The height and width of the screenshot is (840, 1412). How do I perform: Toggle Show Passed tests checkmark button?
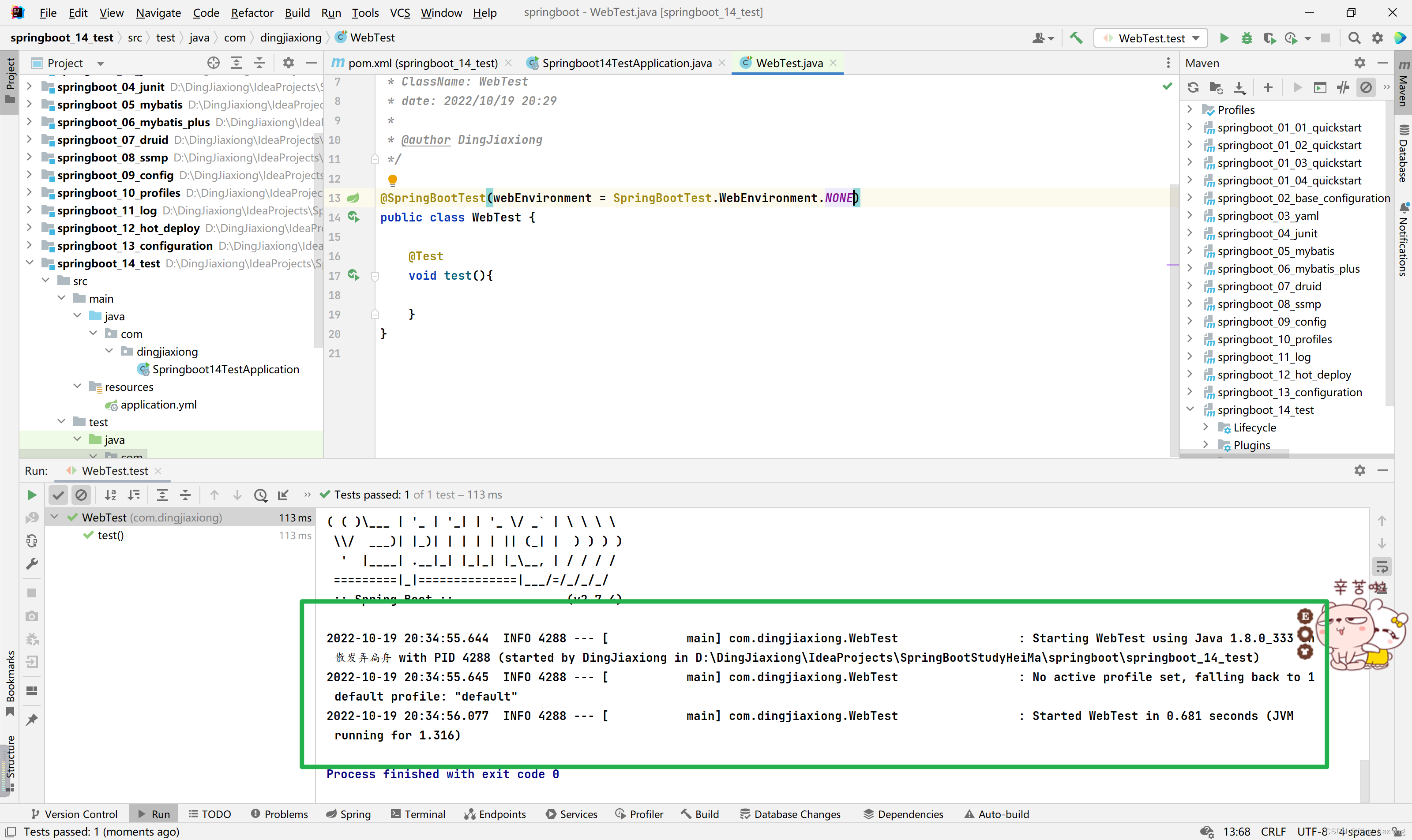click(58, 495)
